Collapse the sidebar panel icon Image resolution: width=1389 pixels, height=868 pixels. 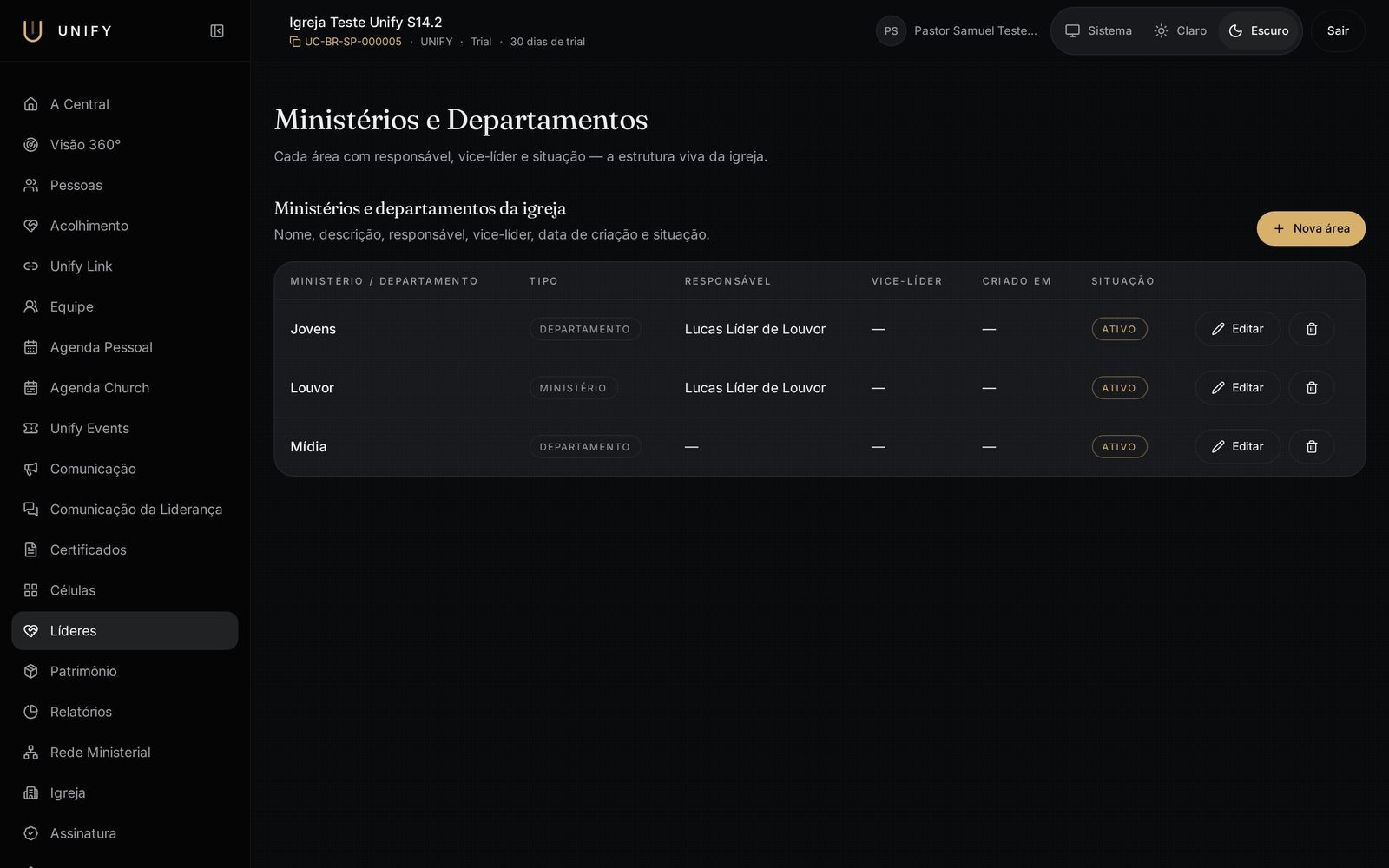217,31
